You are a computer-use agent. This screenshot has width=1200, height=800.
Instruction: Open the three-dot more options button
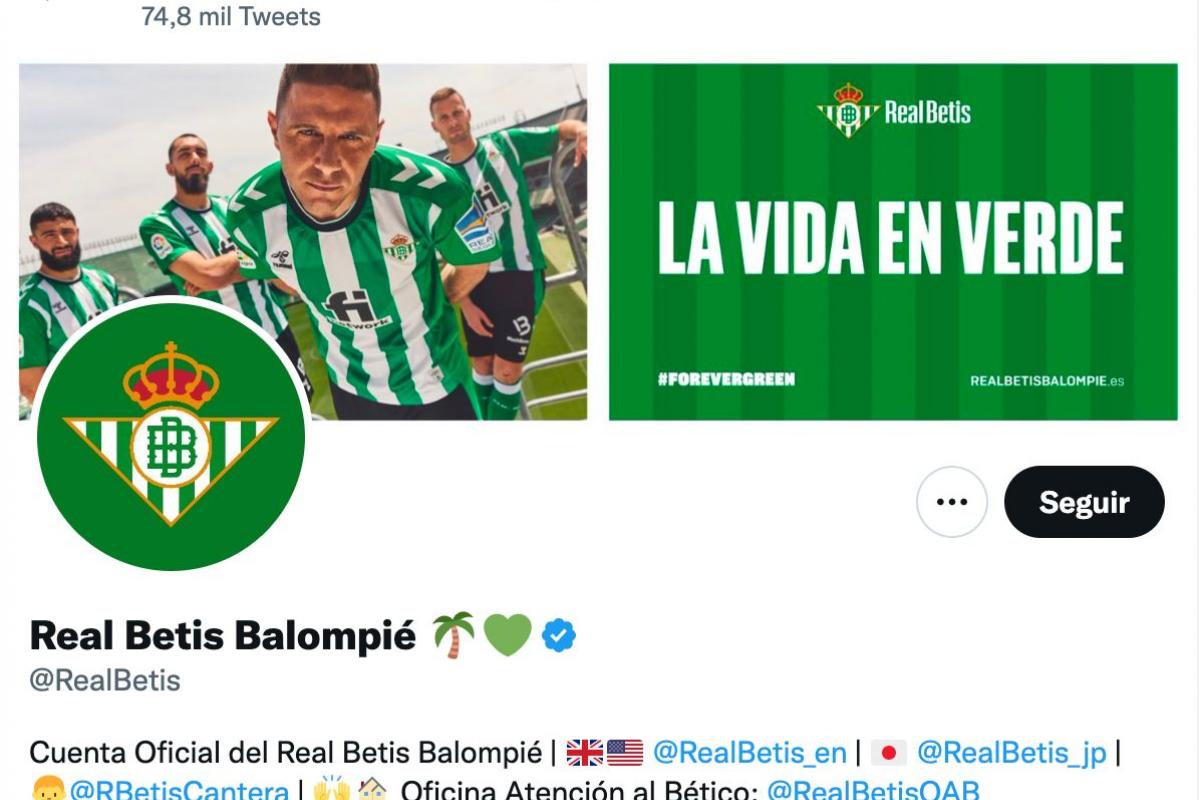(952, 502)
